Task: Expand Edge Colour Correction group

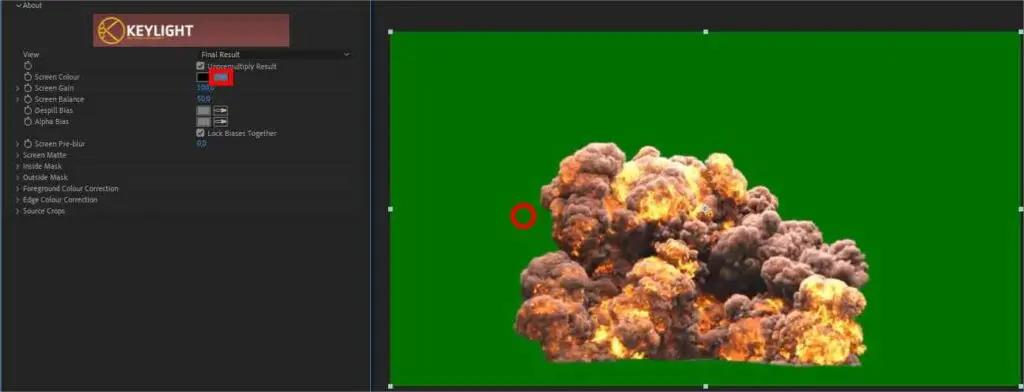Action: [18, 200]
